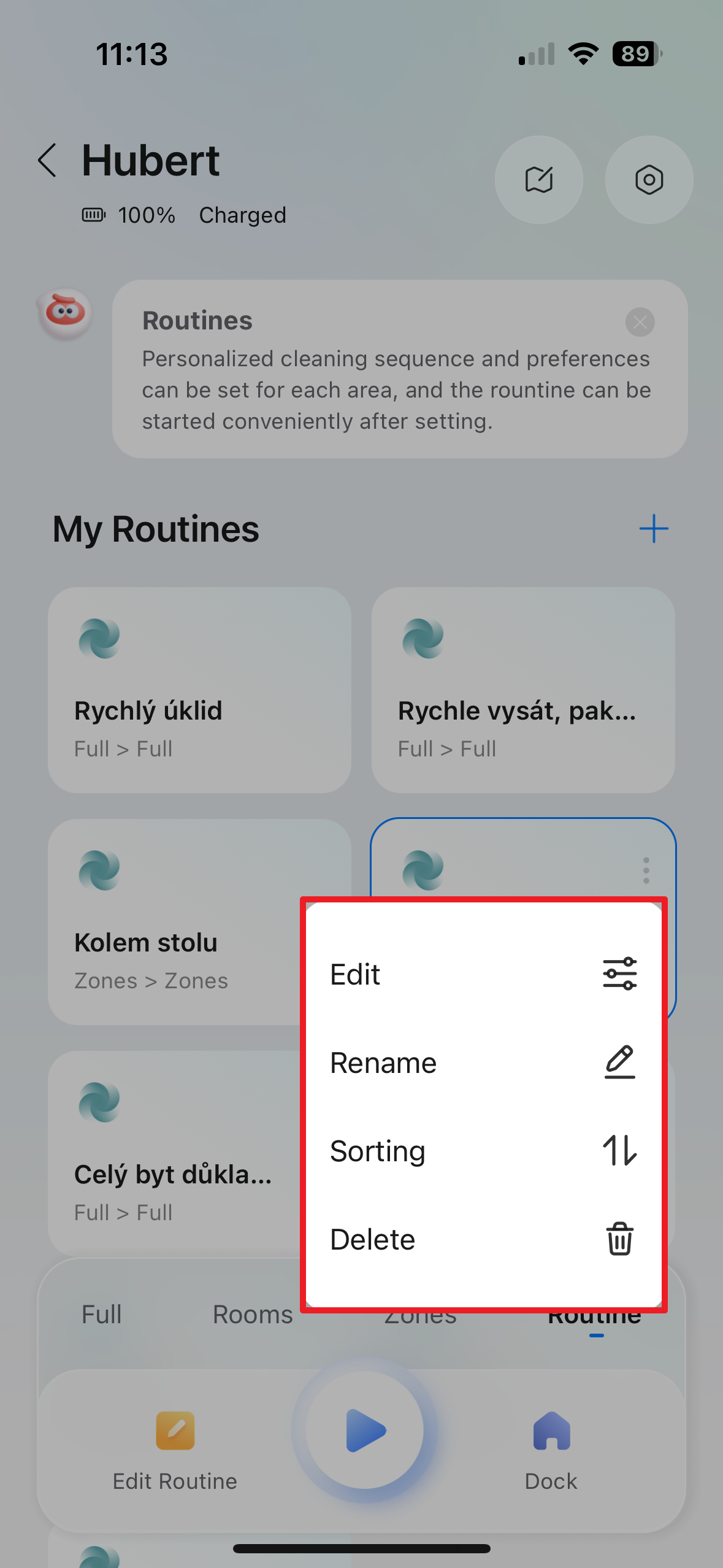Viewport: 723px width, 1568px height.
Task: Tap the back arrow beside Hubert
Action: pos(47,161)
